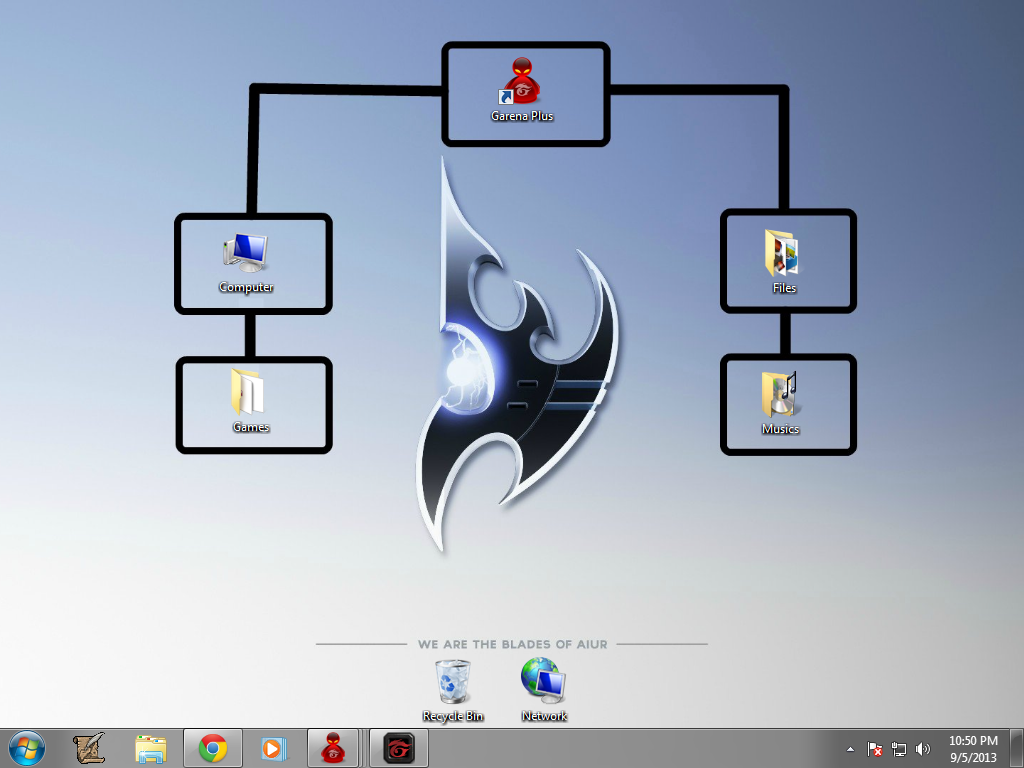The image size is (1024, 768).
Task: Select the Garena Plus desktop shortcut
Action: pos(522,90)
